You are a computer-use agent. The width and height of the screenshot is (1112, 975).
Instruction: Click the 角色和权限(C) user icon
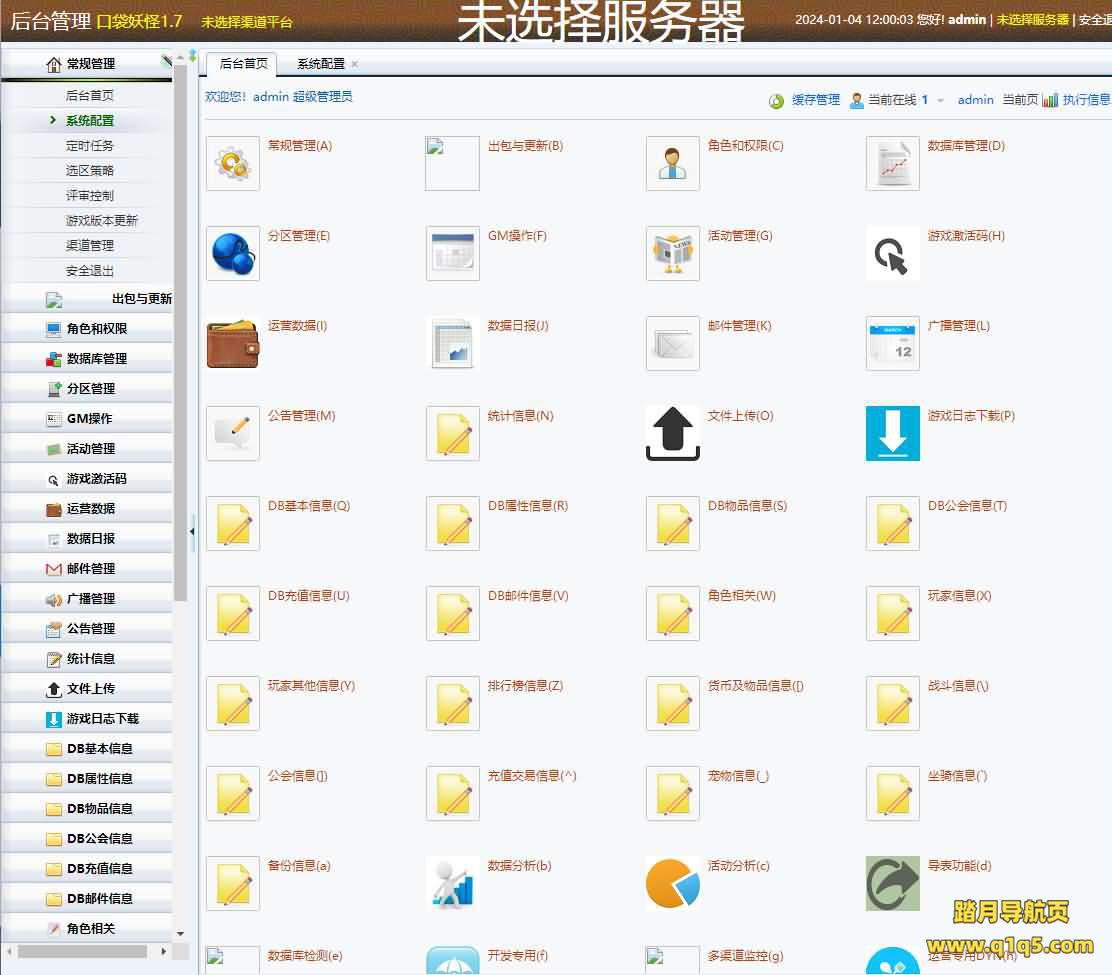tap(673, 164)
